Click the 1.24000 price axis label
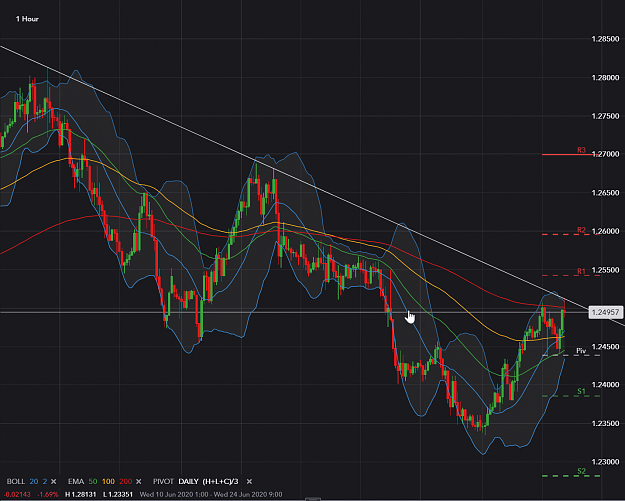The image size is (625, 501). pyautogui.click(x=605, y=385)
